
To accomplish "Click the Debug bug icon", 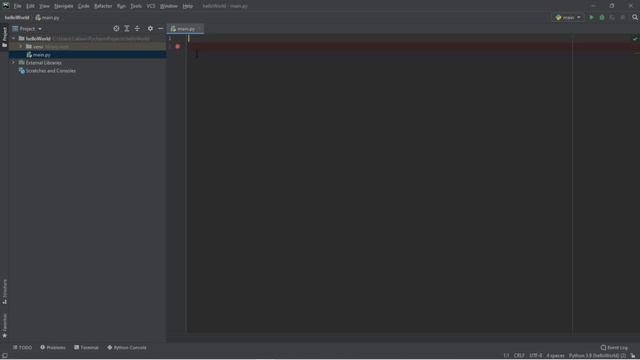I will (x=602, y=18).
